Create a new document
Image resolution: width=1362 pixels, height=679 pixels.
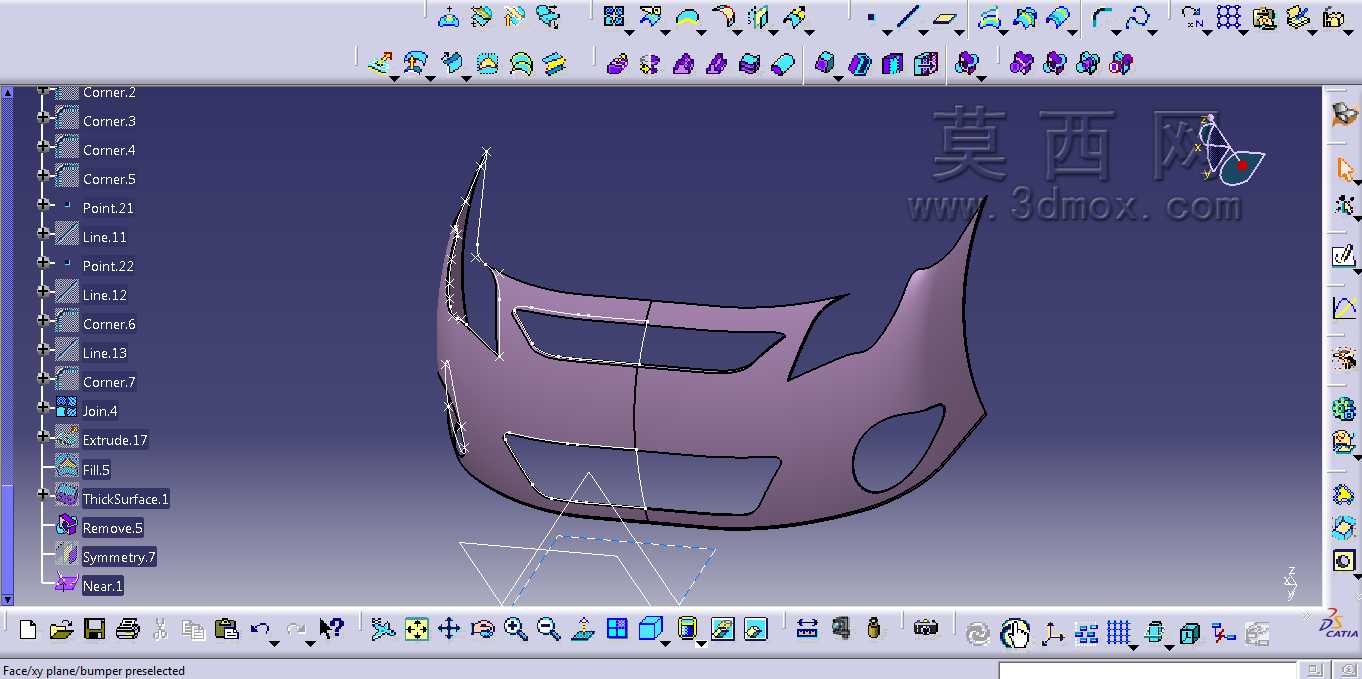[x=28, y=629]
